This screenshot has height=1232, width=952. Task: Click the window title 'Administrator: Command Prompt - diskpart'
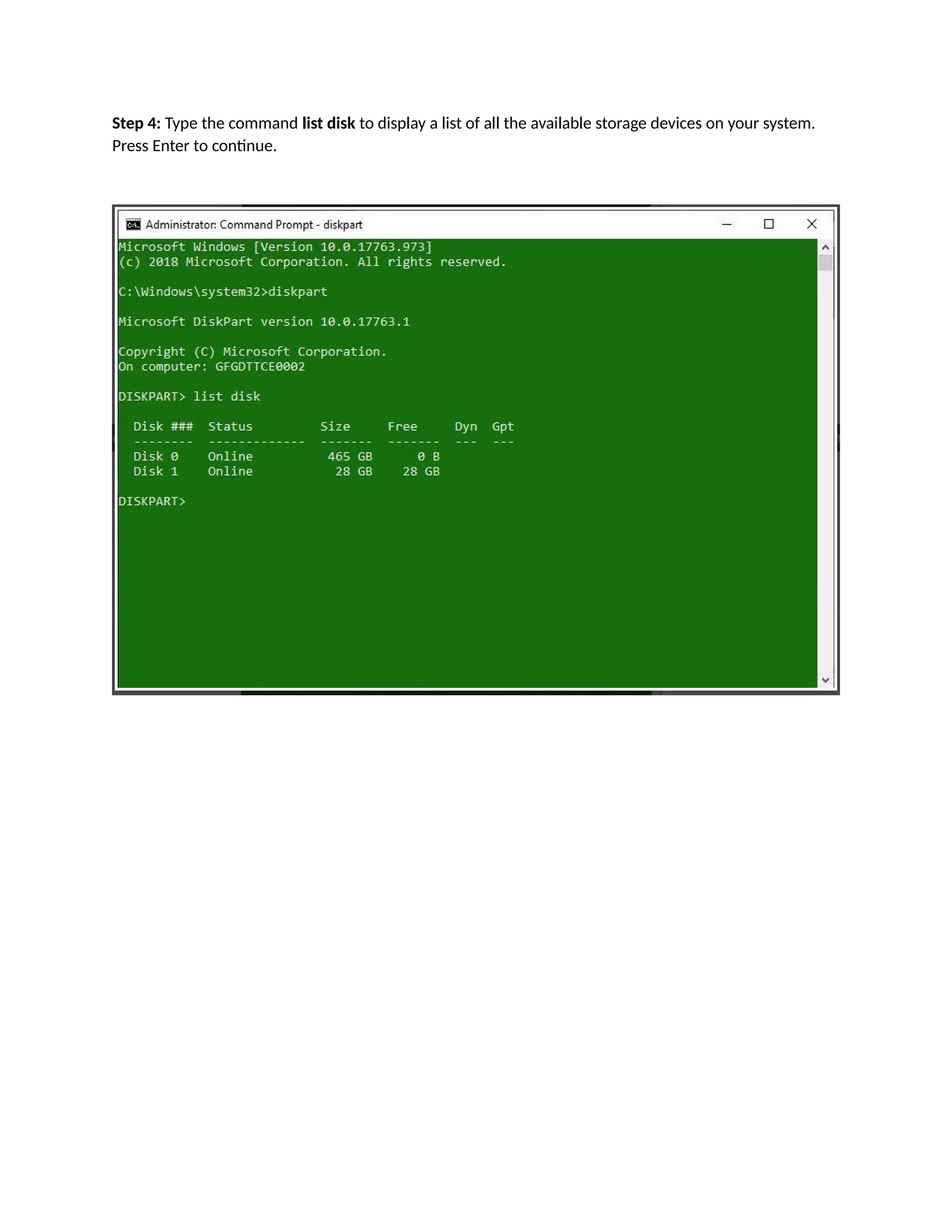(x=254, y=225)
